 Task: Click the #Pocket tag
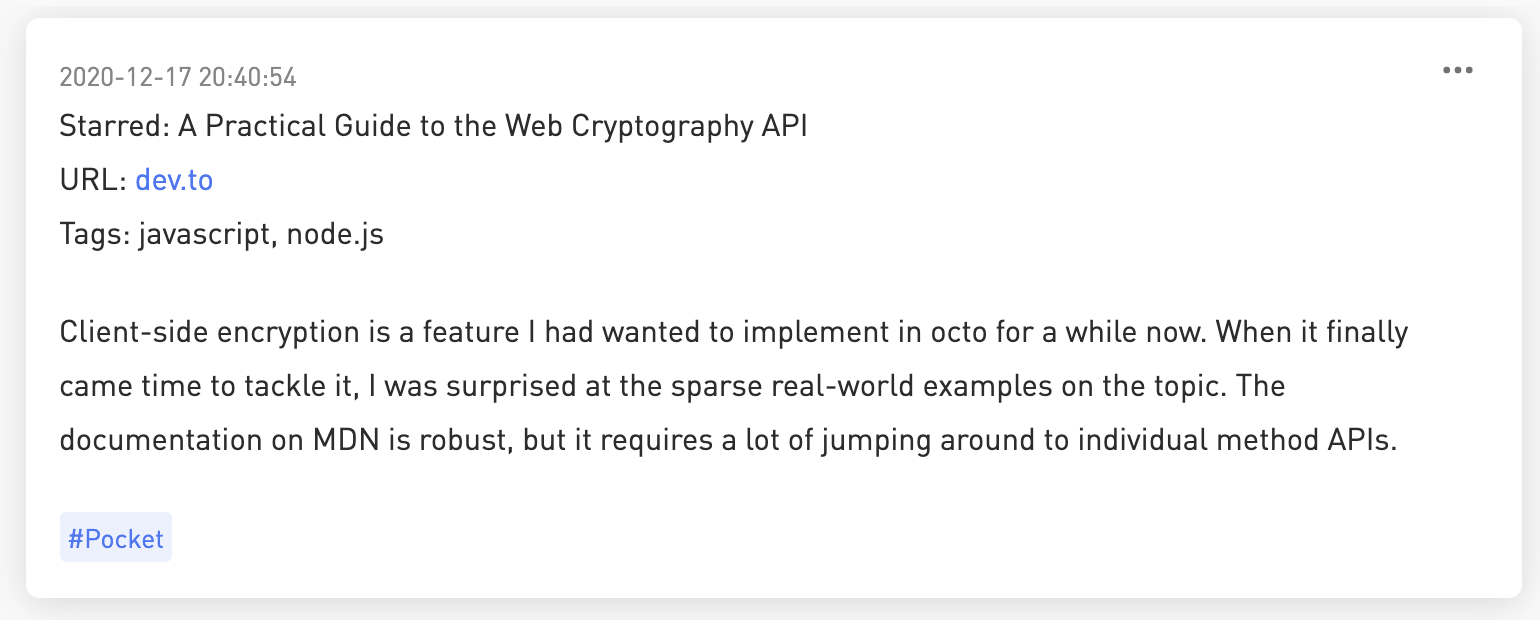click(116, 538)
